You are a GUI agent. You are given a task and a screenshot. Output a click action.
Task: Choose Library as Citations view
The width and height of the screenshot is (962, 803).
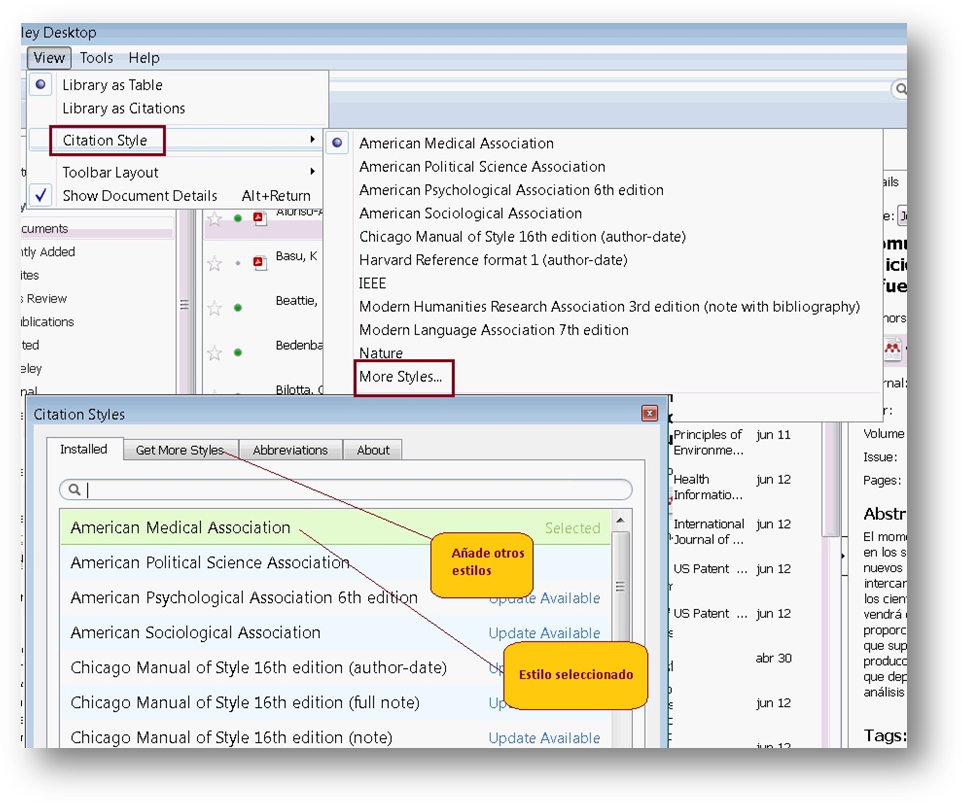pyautogui.click(x=124, y=109)
